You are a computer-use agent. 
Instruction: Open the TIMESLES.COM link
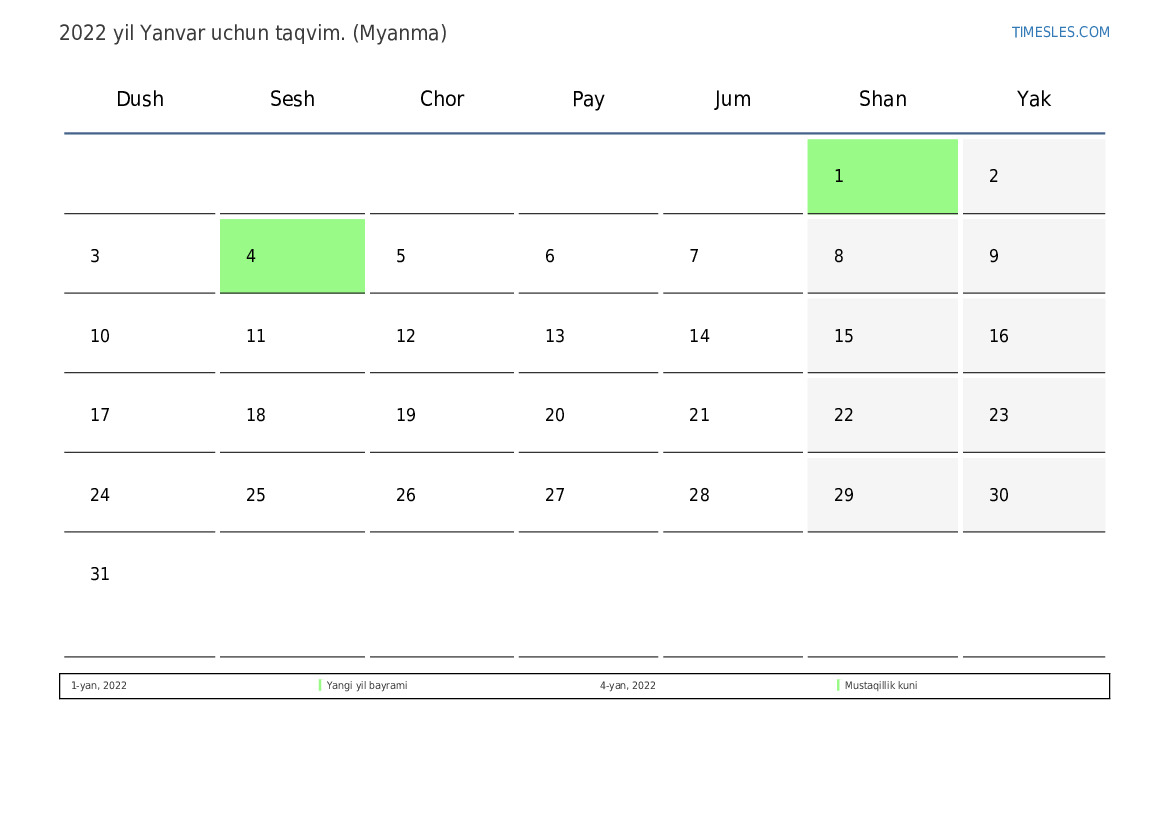[x=1060, y=32]
